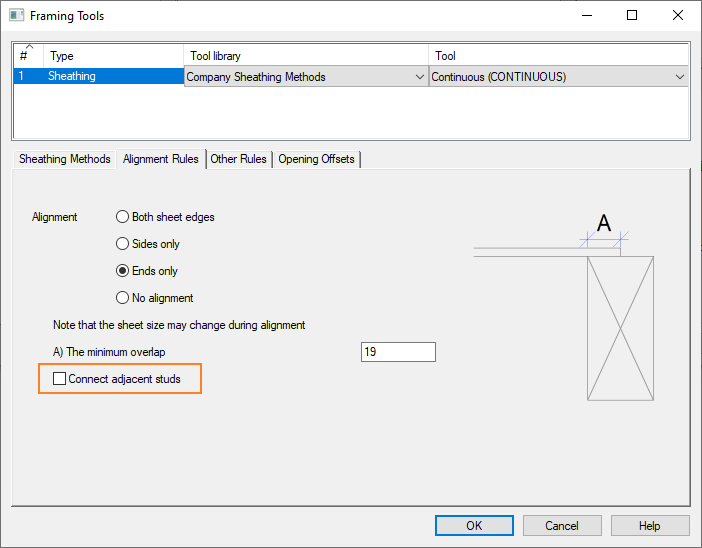Screen dimensions: 702x548
Task: Click the minimum overlap input field
Action: point(398,352)
